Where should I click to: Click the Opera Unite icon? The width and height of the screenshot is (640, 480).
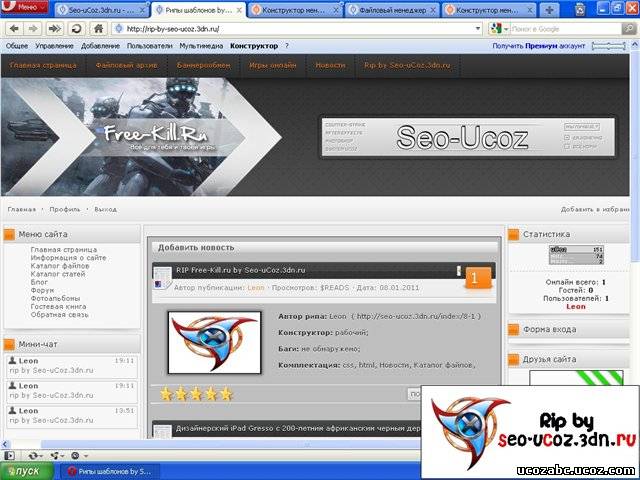click(54, 456)
